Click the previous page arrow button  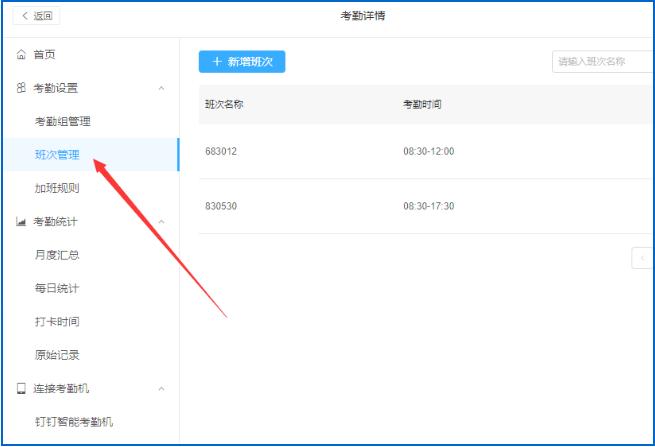coord(642,258)
